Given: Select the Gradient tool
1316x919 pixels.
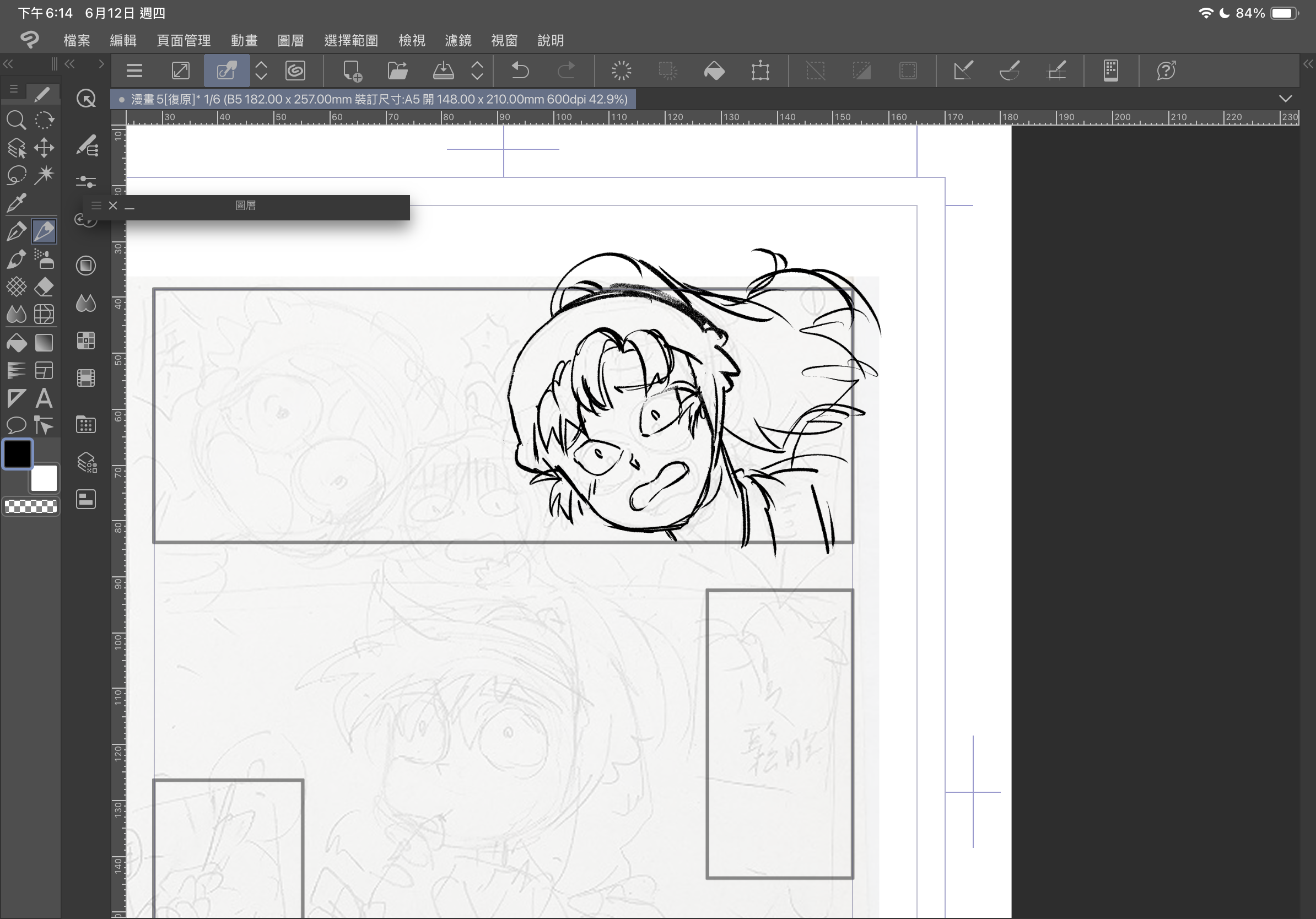Looking at the screenshot, I should pyautogui.click(x=44, y=343).
